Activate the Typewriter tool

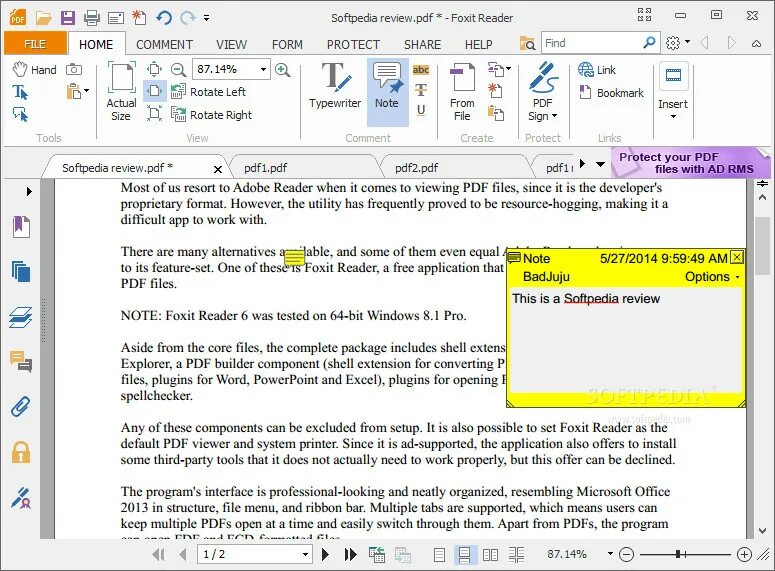coord(335,86)
